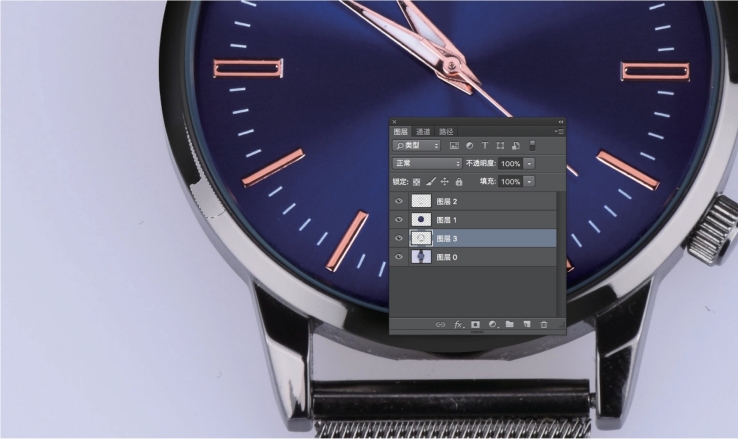Image resolution: width=738 pixels, height=439 pixels.
Task: Filter layers by pixel layer icon
Action: (x=454, y=146)
